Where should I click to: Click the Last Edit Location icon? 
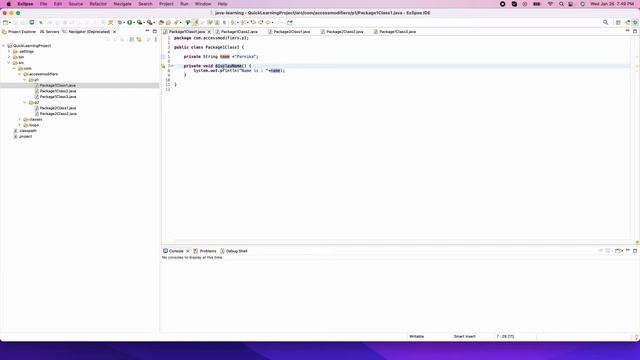click(253, 22)
